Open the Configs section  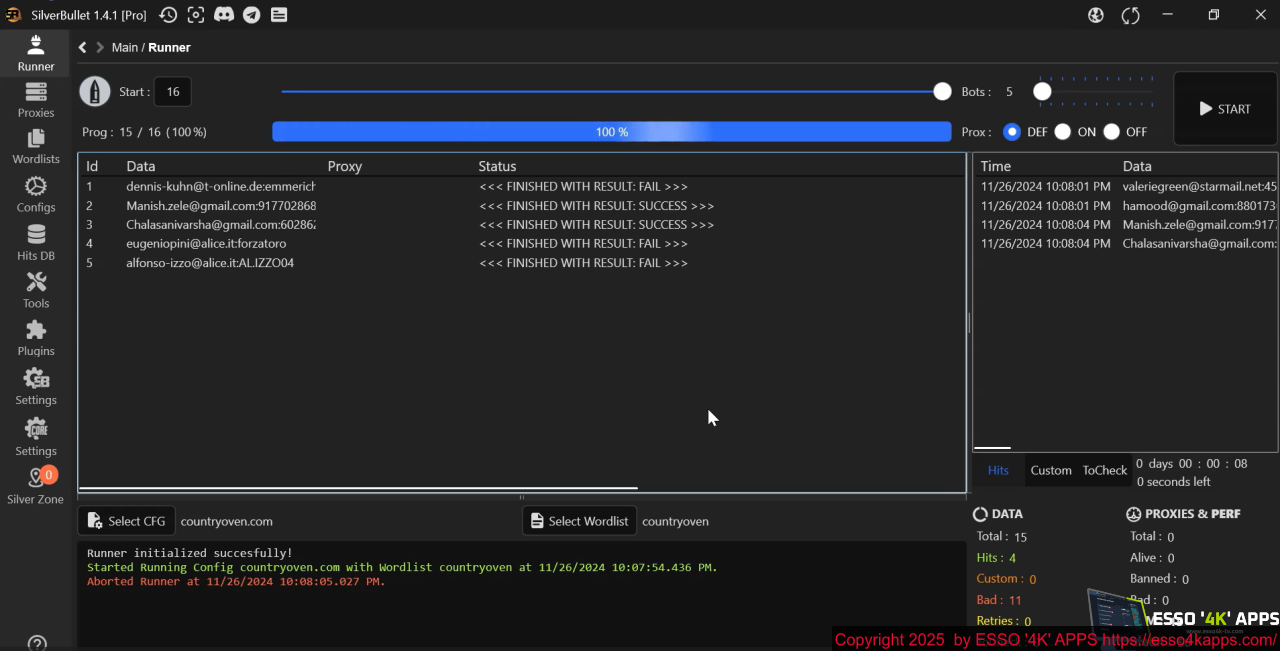(36, 195)
